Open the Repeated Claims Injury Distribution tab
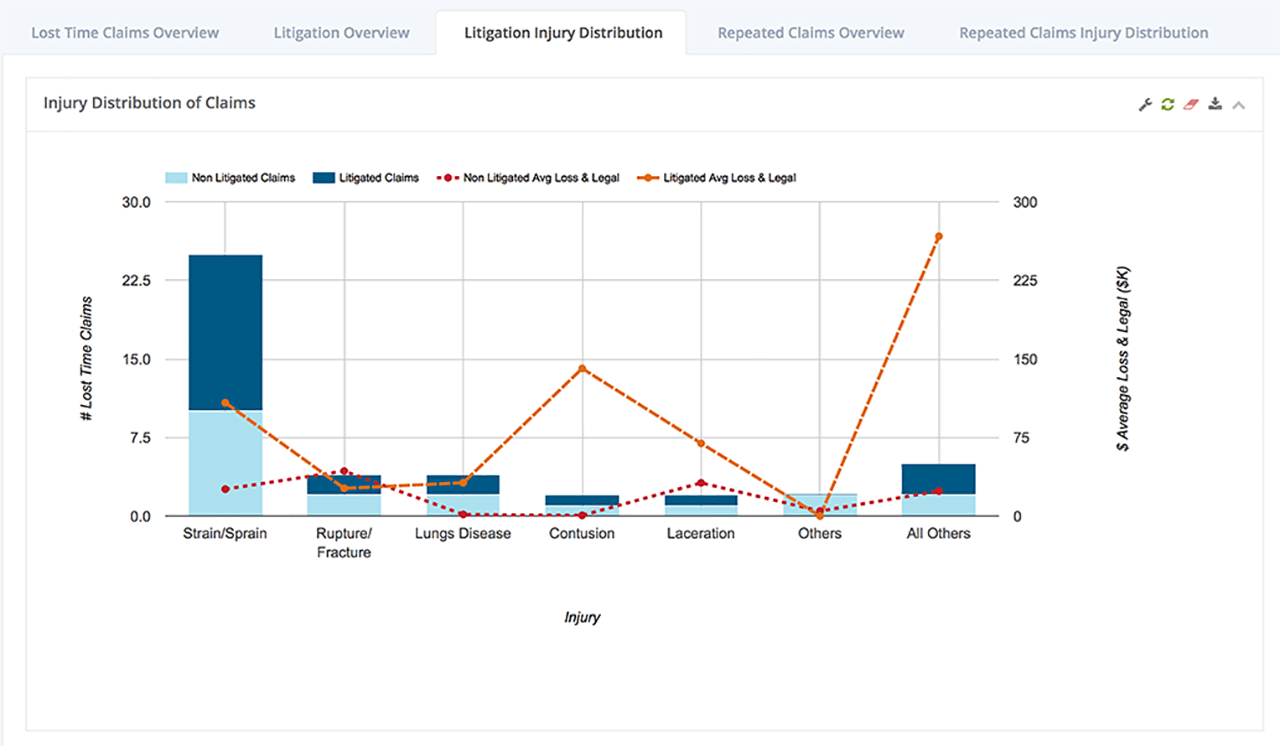The height and width of the screenshot is (746, 1280). point(1083,32)
